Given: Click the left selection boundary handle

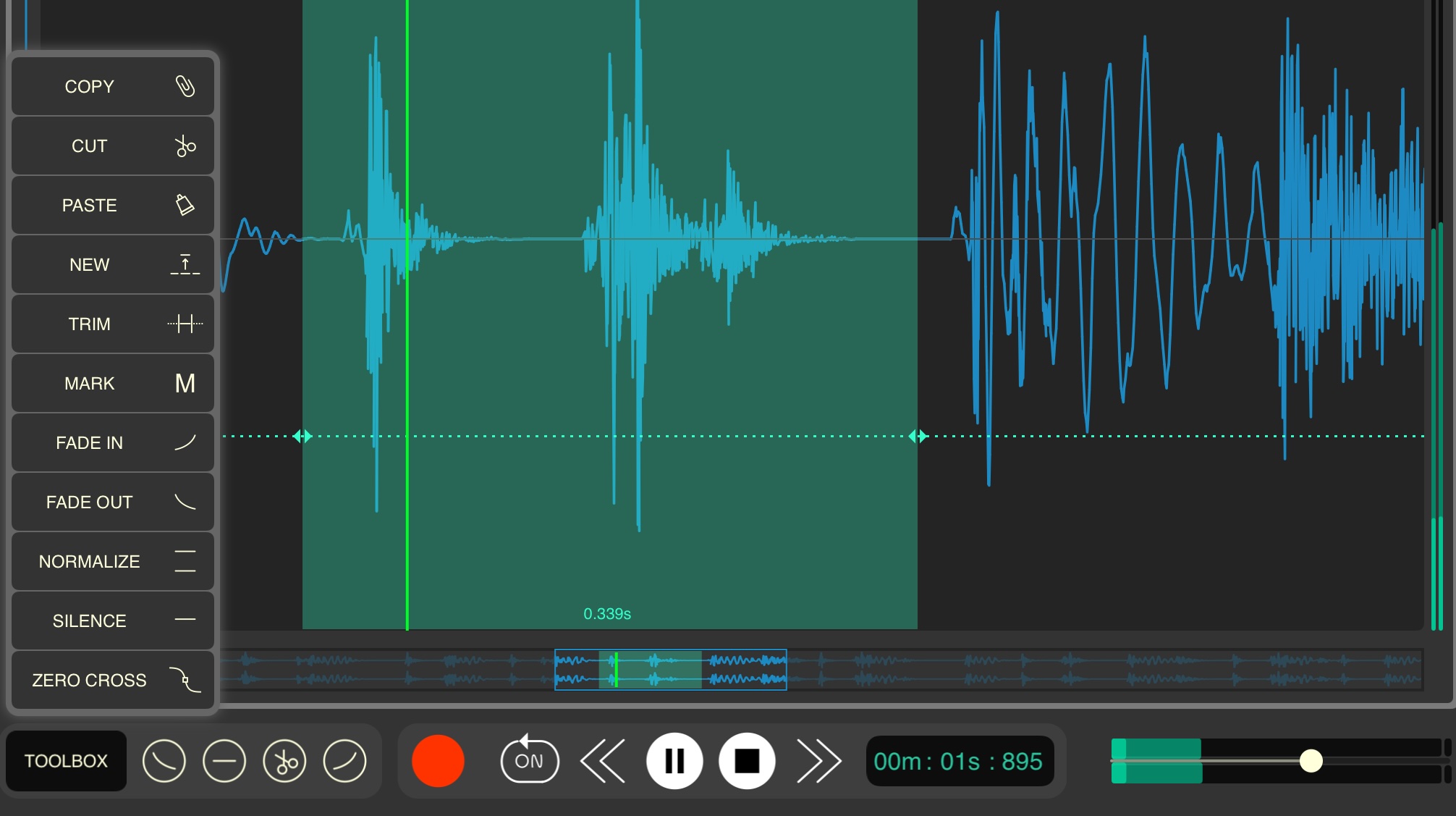Looking at the screenshot, I should tap(302, 436).
